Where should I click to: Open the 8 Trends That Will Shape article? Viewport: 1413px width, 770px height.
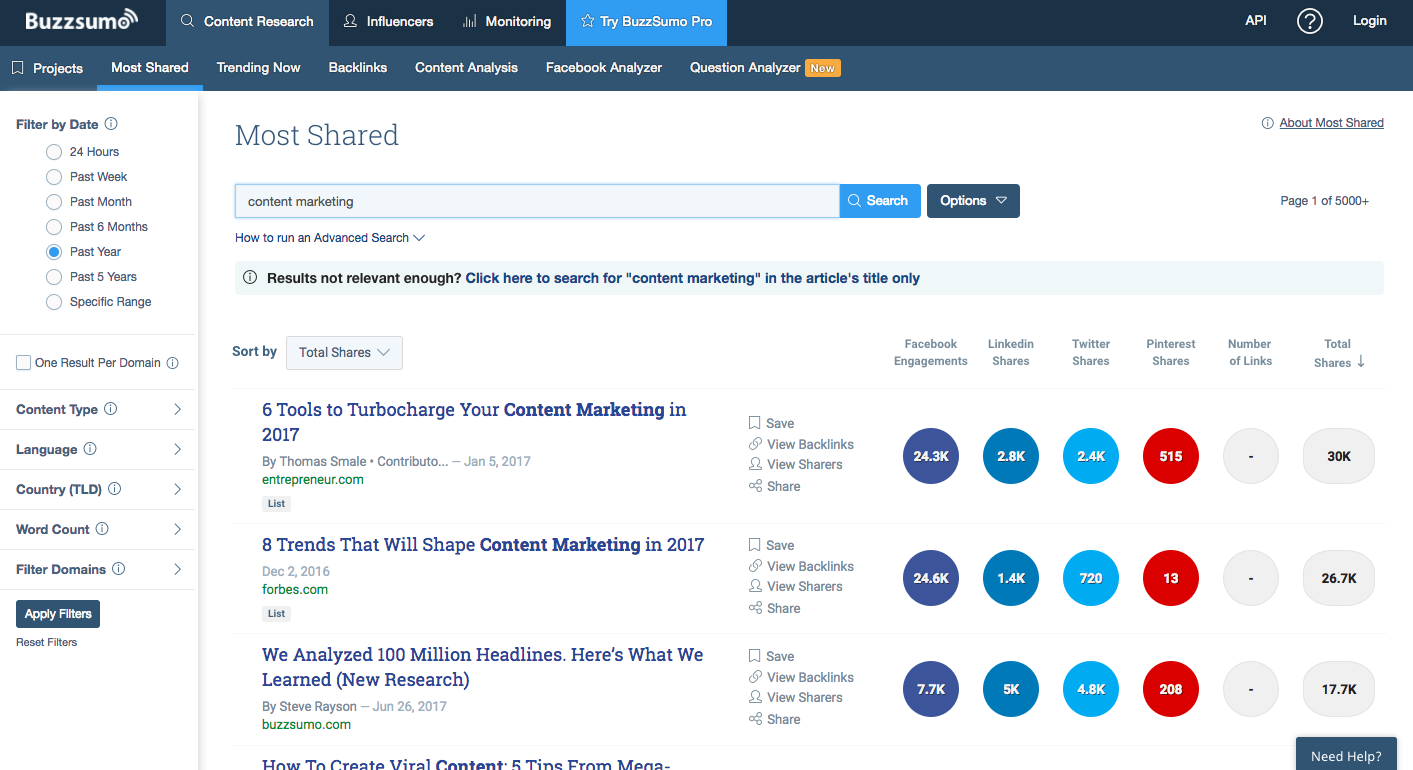[483, 545]
